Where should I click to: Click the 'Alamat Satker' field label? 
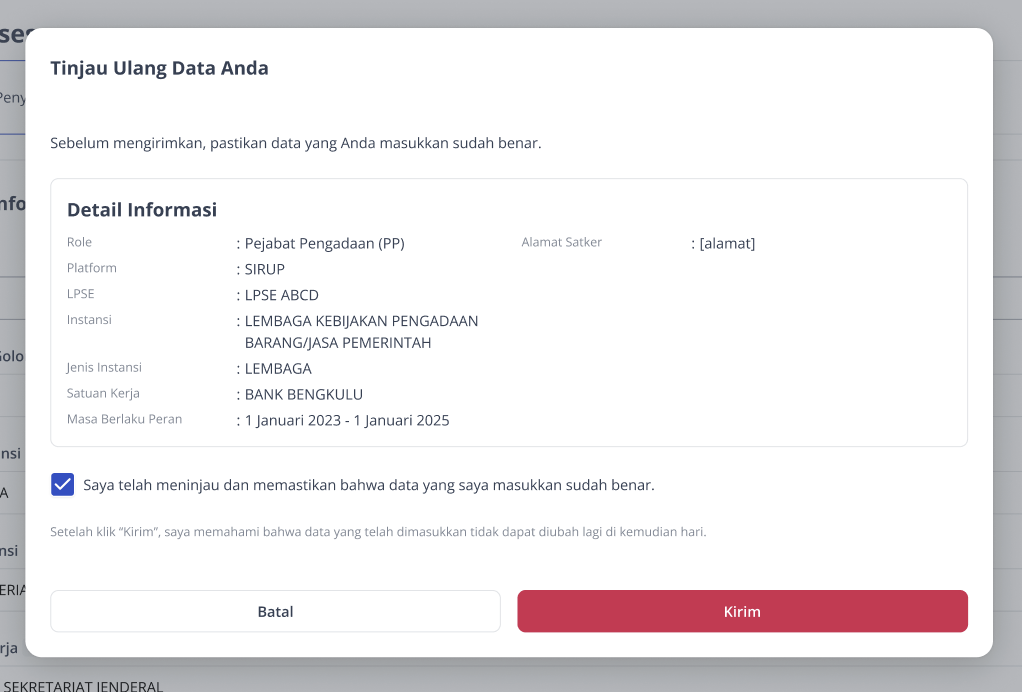point(562,242)
